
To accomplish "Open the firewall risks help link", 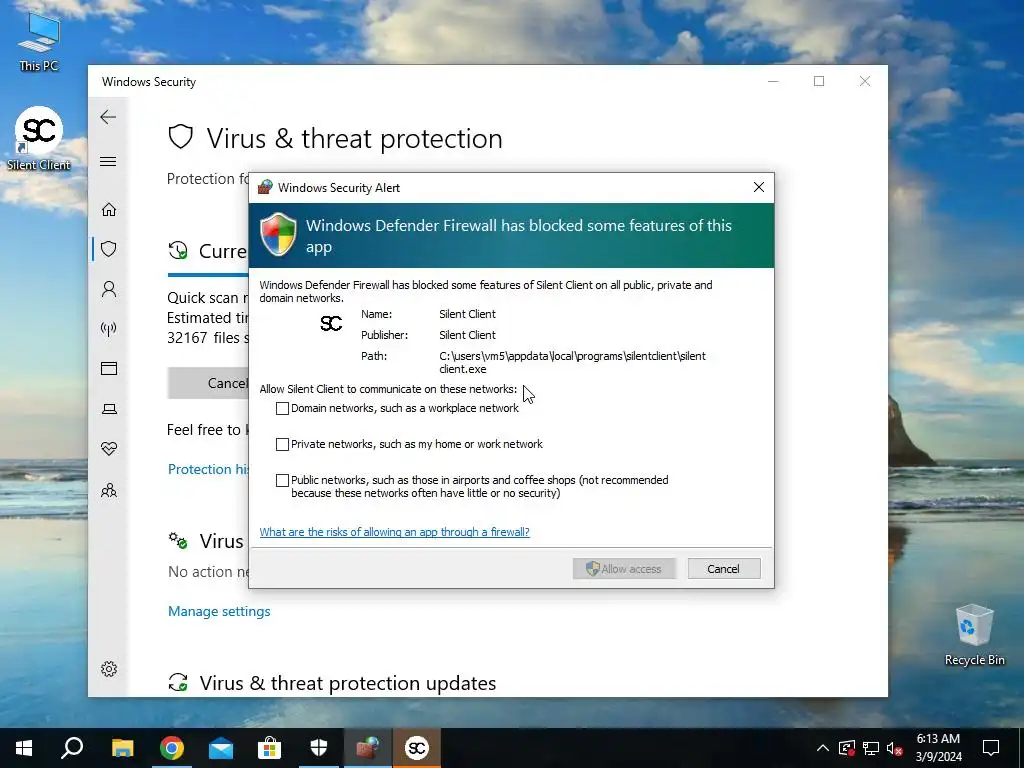I will pyautogui.click(x=394, y=532).
